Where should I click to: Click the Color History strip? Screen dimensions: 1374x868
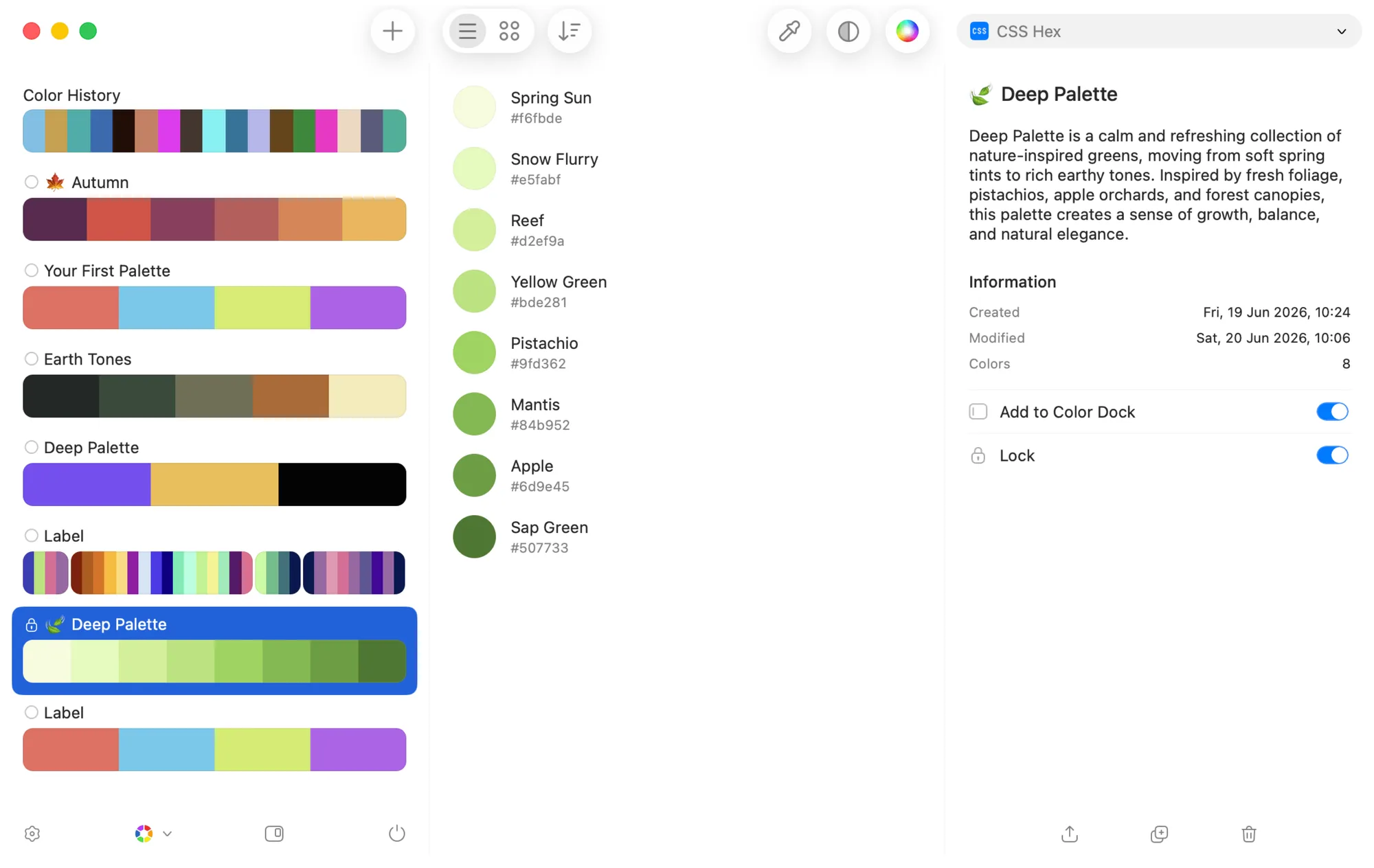(214, 130)
